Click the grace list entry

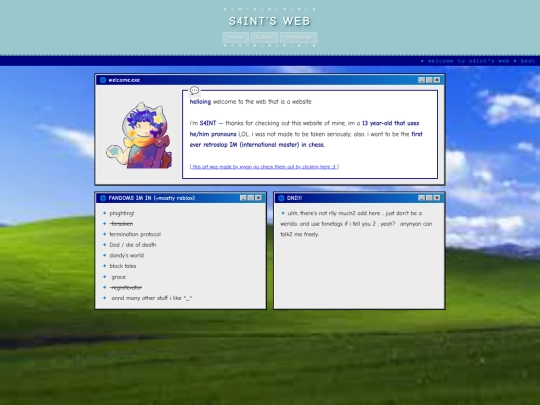tap(118, 277)
